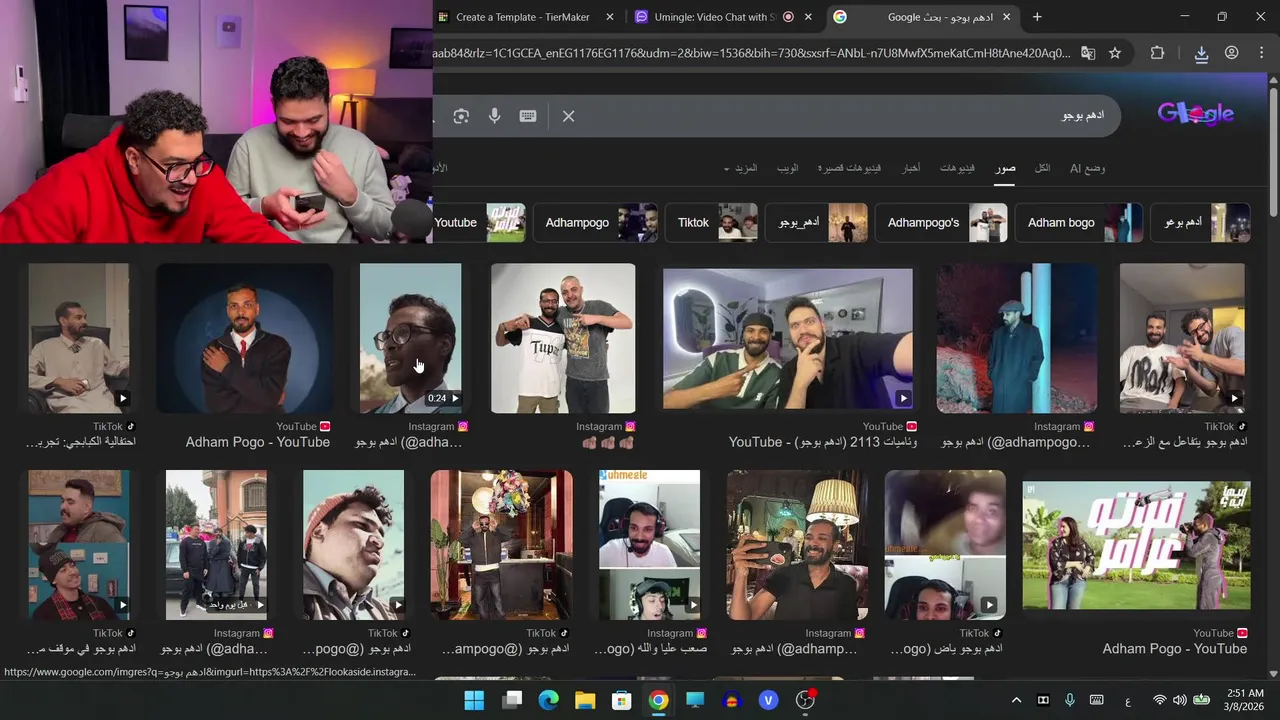Select the الكل (All) search tab
1280x720 pixels.
(1042, 168)
